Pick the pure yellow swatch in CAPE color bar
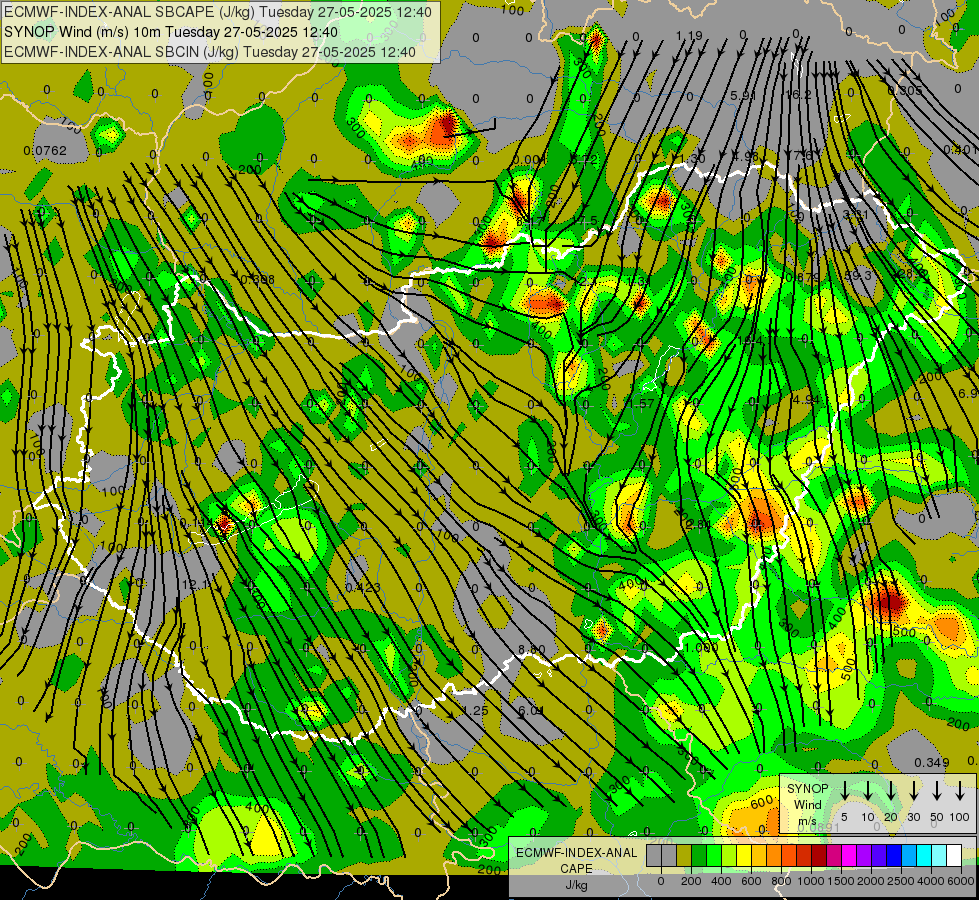Screen dimensions: 979x900 pyautogui.click(x=744, y=856)
